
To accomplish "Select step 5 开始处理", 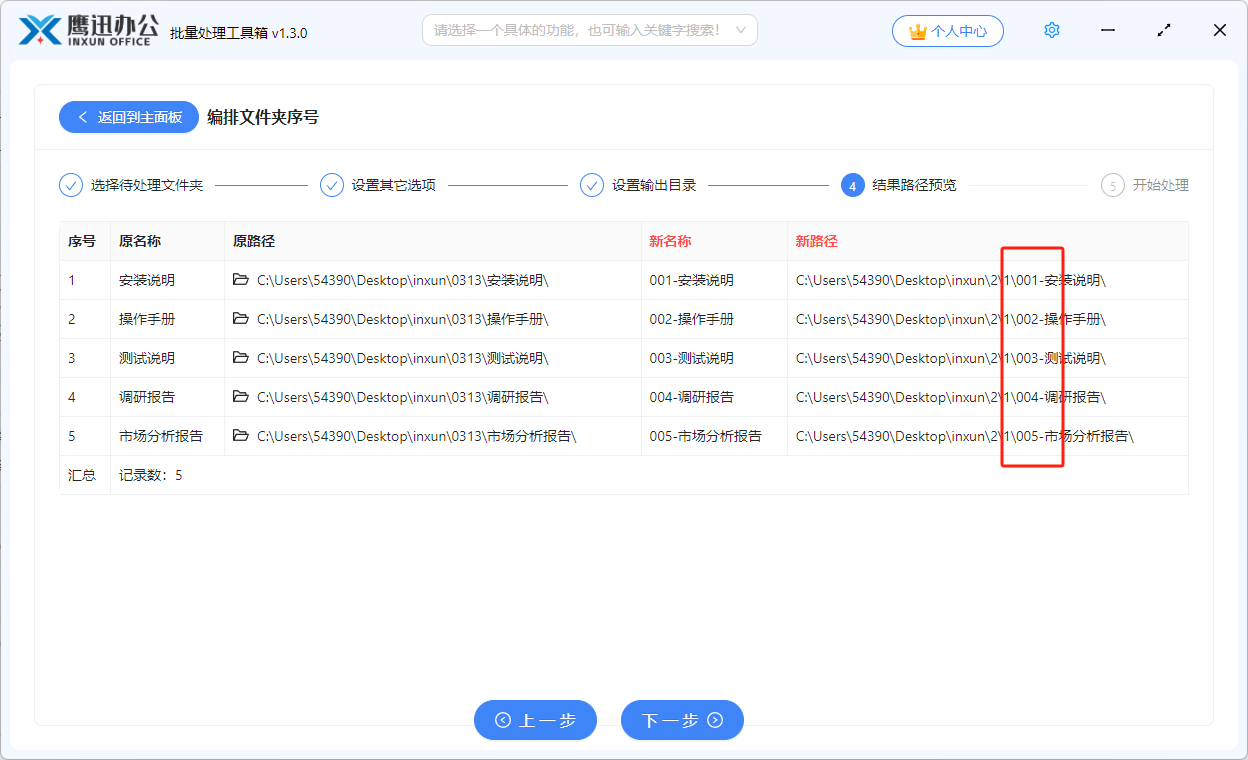I will (x=1145, y=185).
